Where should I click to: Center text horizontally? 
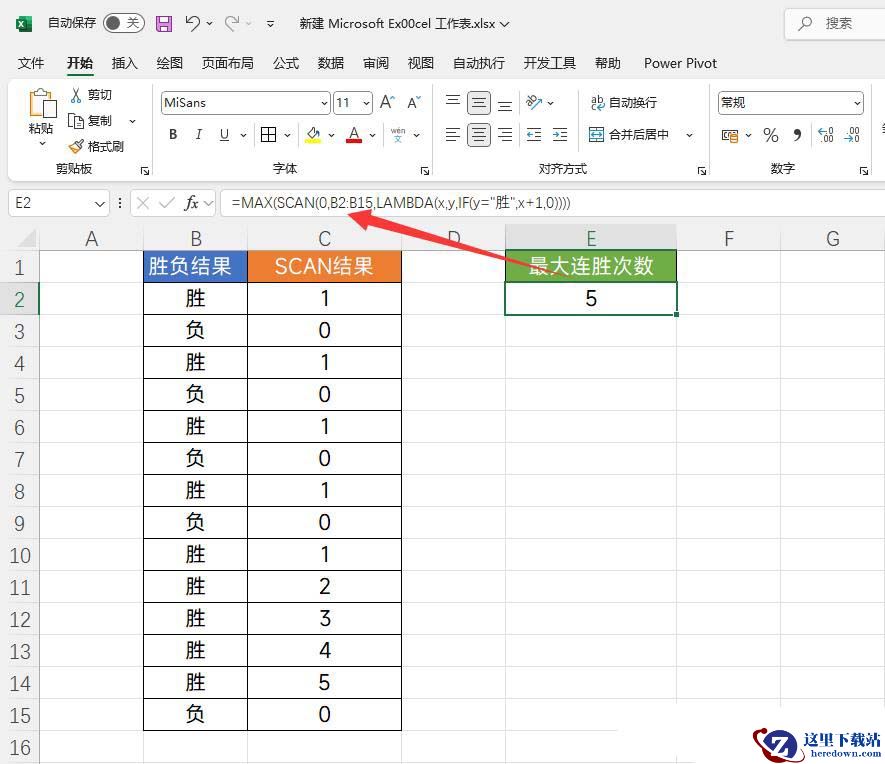[479, 135]
